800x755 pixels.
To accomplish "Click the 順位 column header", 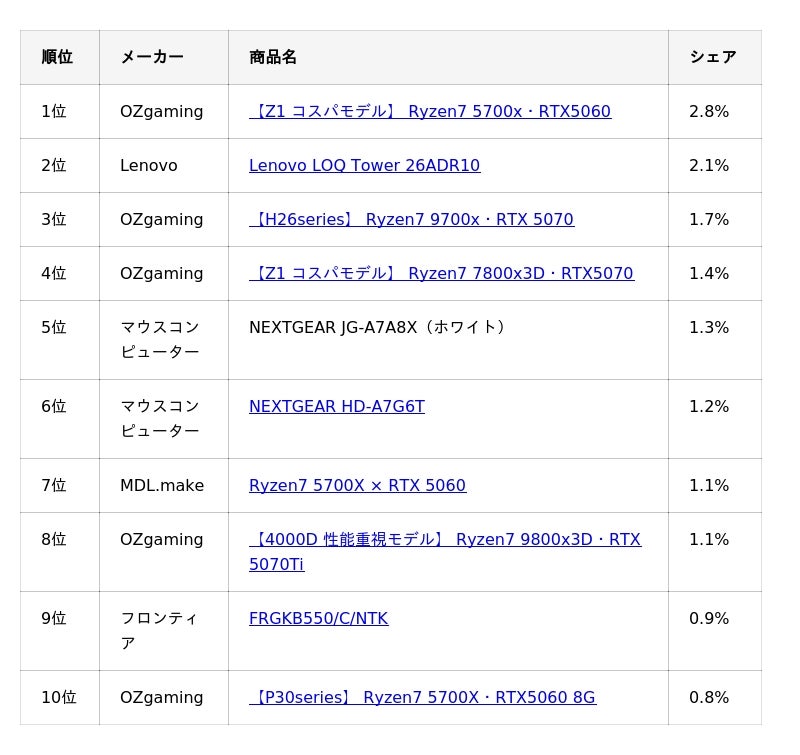I will point(57,58).
